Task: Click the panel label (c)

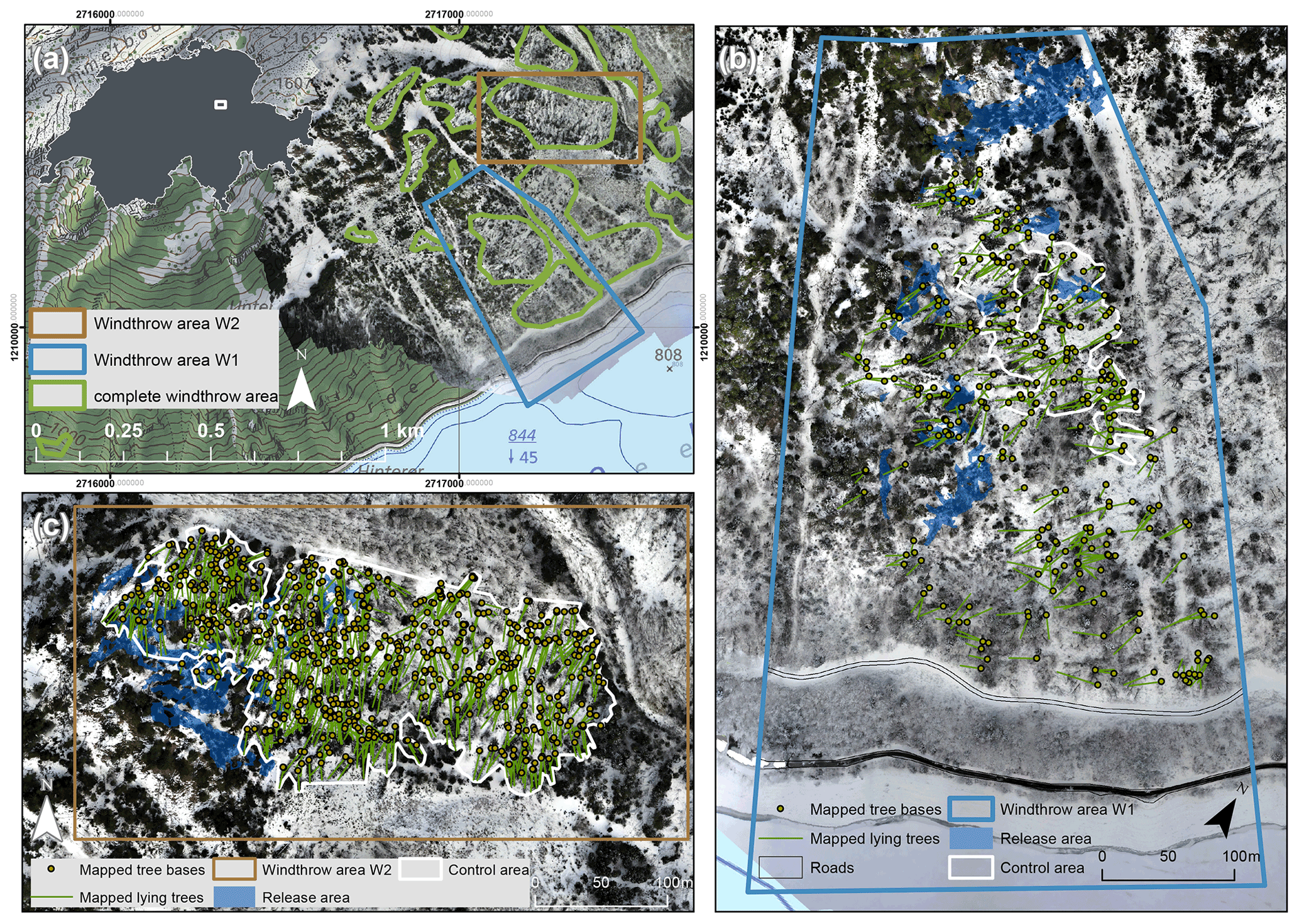Action: (50, 527)
